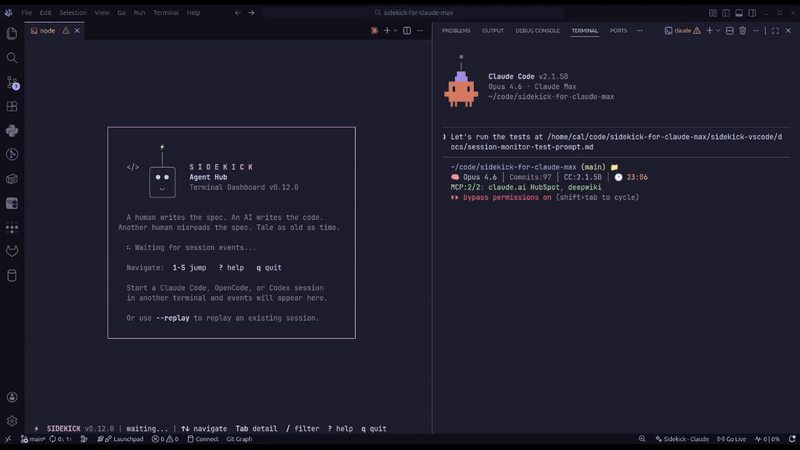Open the File menu
Screen dimensions: 800x450
[27, 13]
